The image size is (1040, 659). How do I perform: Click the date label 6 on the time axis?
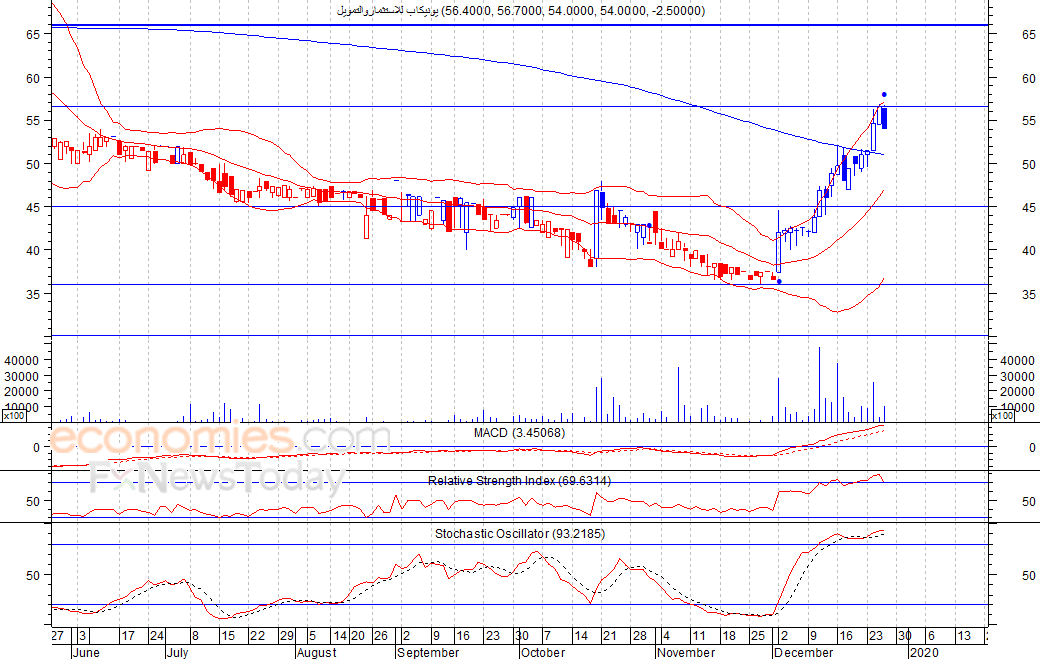pos(931,636)
